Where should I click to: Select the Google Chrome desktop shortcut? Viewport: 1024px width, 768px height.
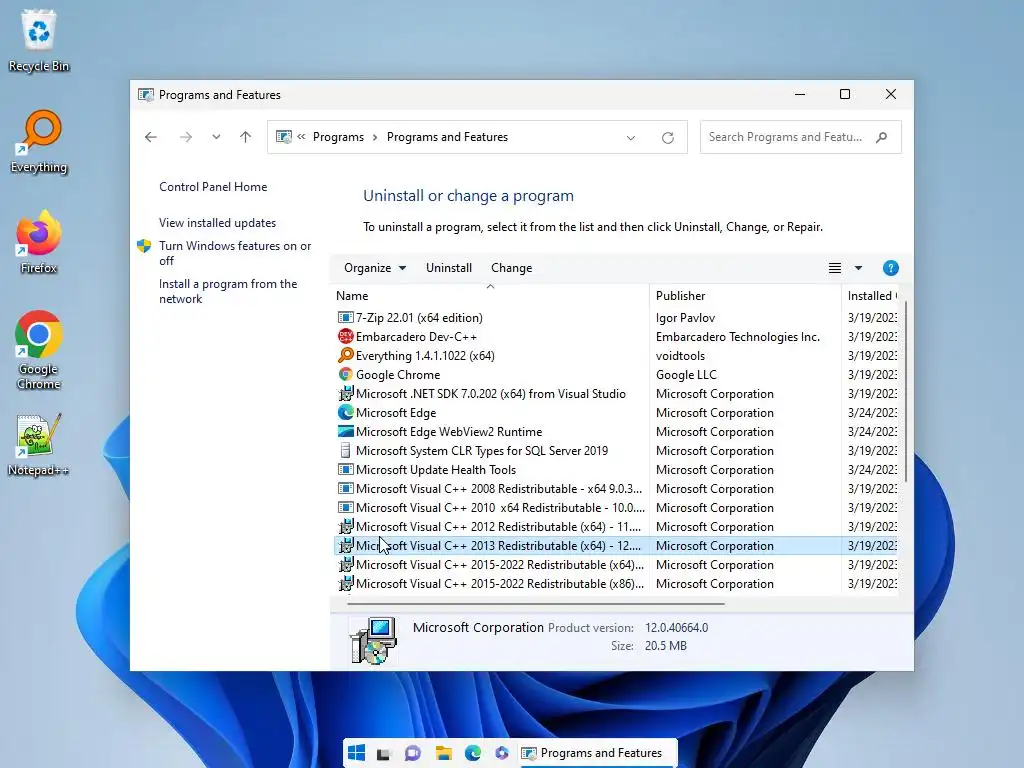point(39,351)
